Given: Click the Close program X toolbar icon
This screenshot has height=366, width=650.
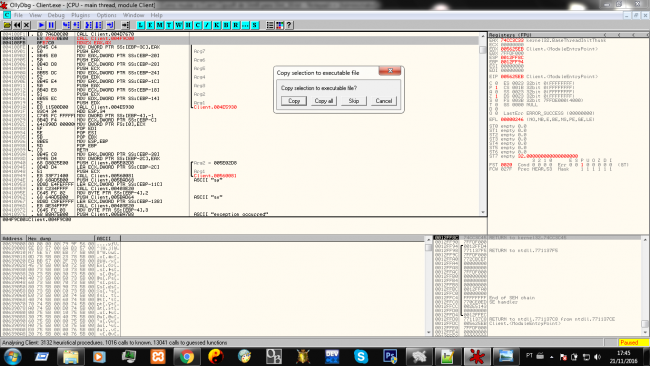Looking at the screenshot, I should point(27,25).
